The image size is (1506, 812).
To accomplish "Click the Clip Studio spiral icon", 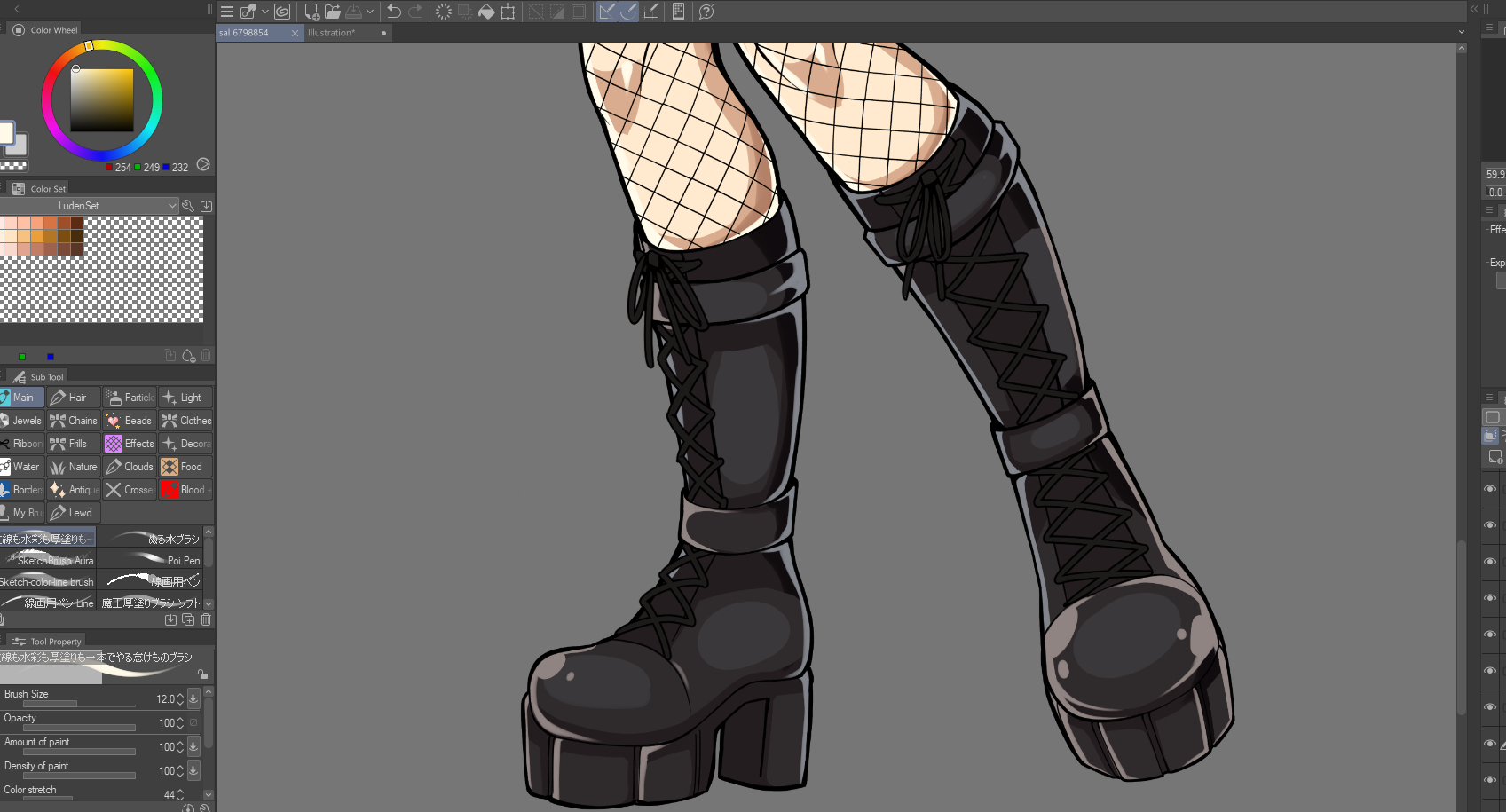I will [x=282, y=12].
